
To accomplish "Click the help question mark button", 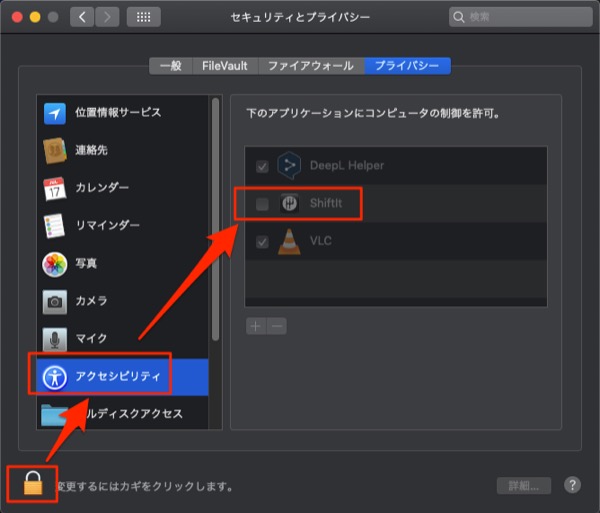I will point(572,485).
